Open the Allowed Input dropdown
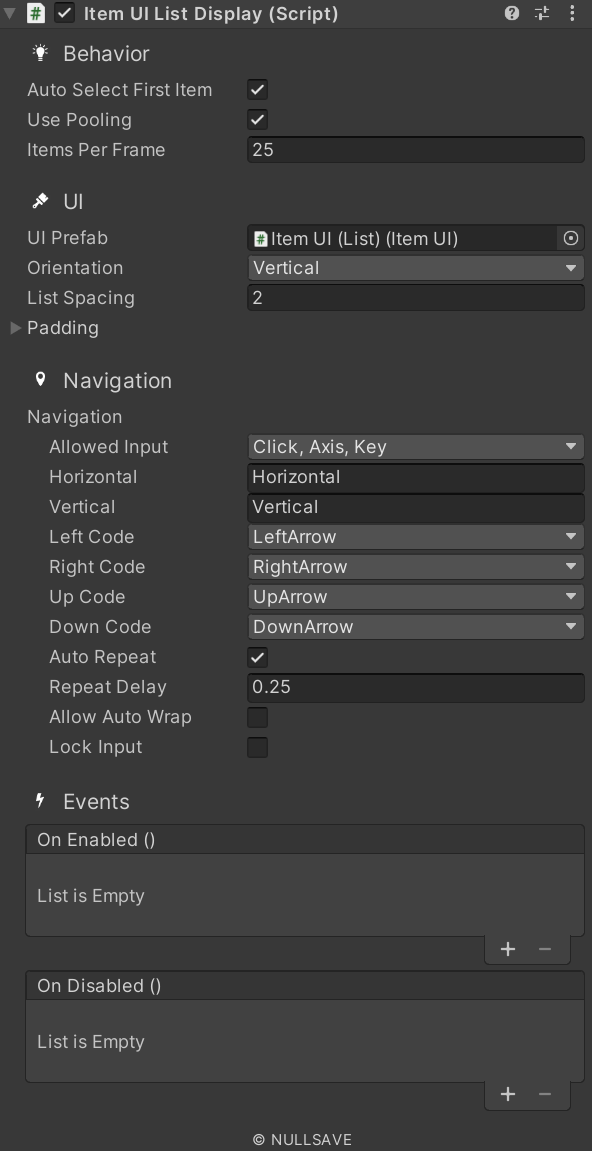Viewport: 592px width, 1151px height. [x=415, y=446]
